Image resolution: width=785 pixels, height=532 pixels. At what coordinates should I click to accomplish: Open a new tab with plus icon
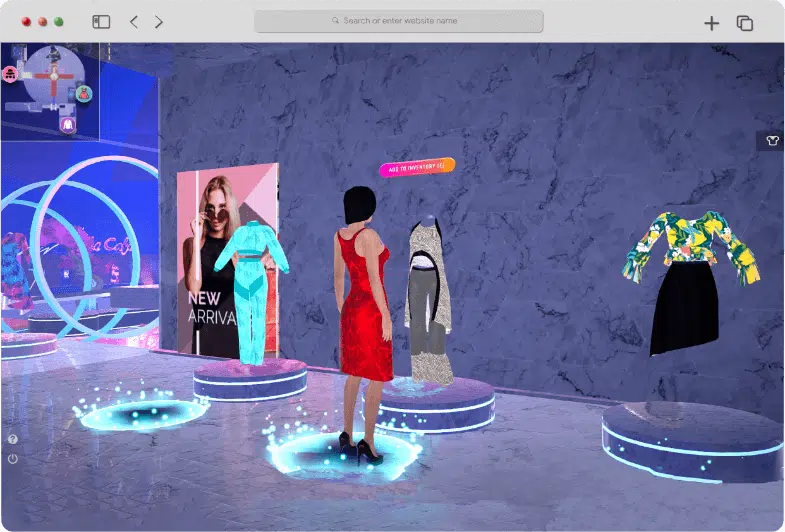(x=711, y=23)
